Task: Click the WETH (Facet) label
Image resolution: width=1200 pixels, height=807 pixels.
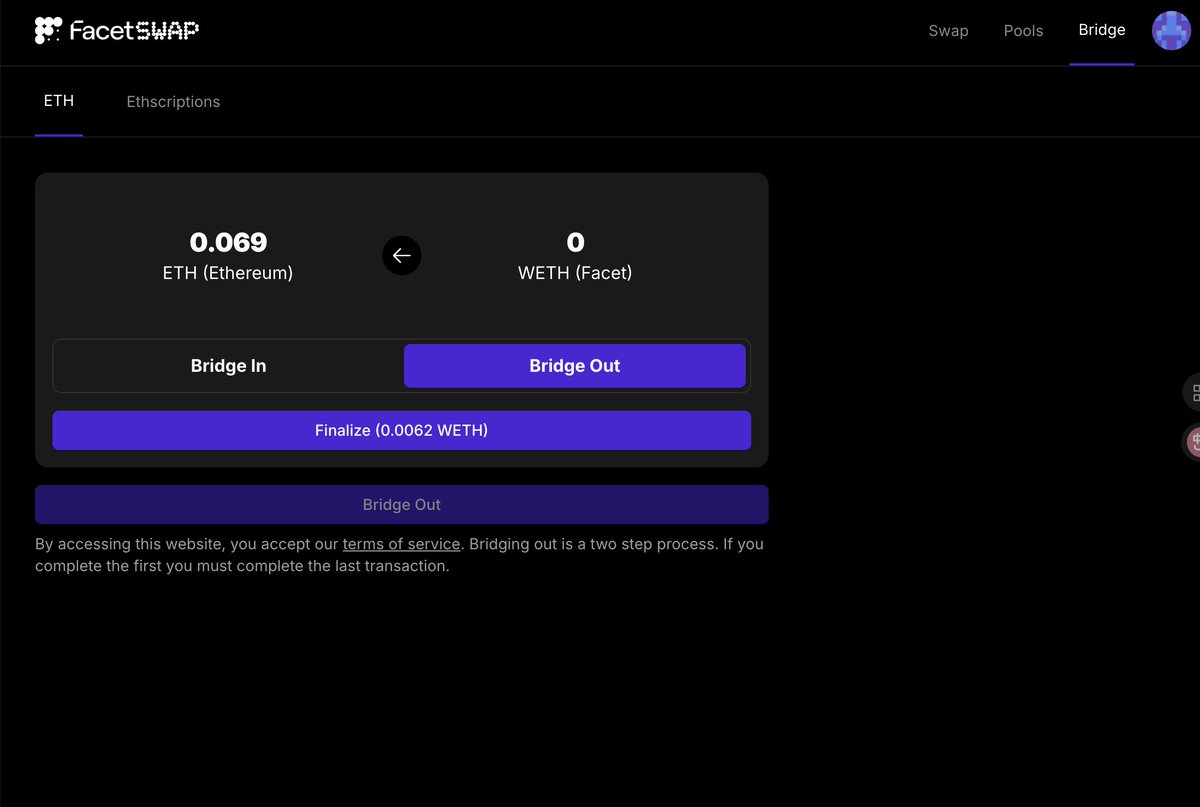Action: point(575,272)
